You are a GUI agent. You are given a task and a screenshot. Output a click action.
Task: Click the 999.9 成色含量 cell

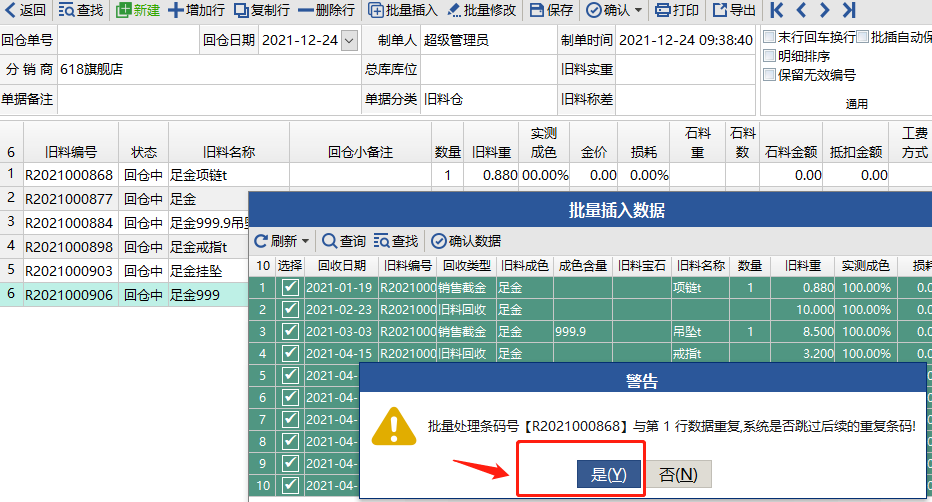pyautogui.click(x=582, y=331)
